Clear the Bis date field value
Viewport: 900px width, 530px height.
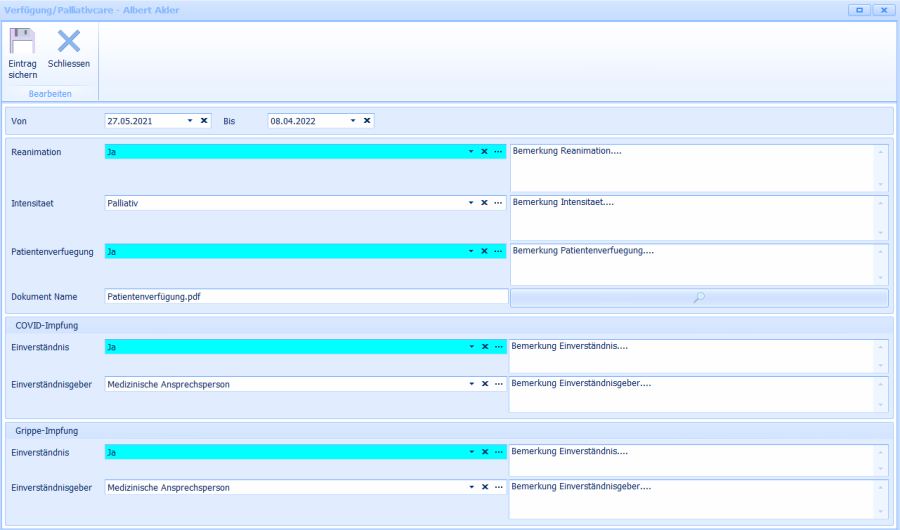tap(367, 121)
